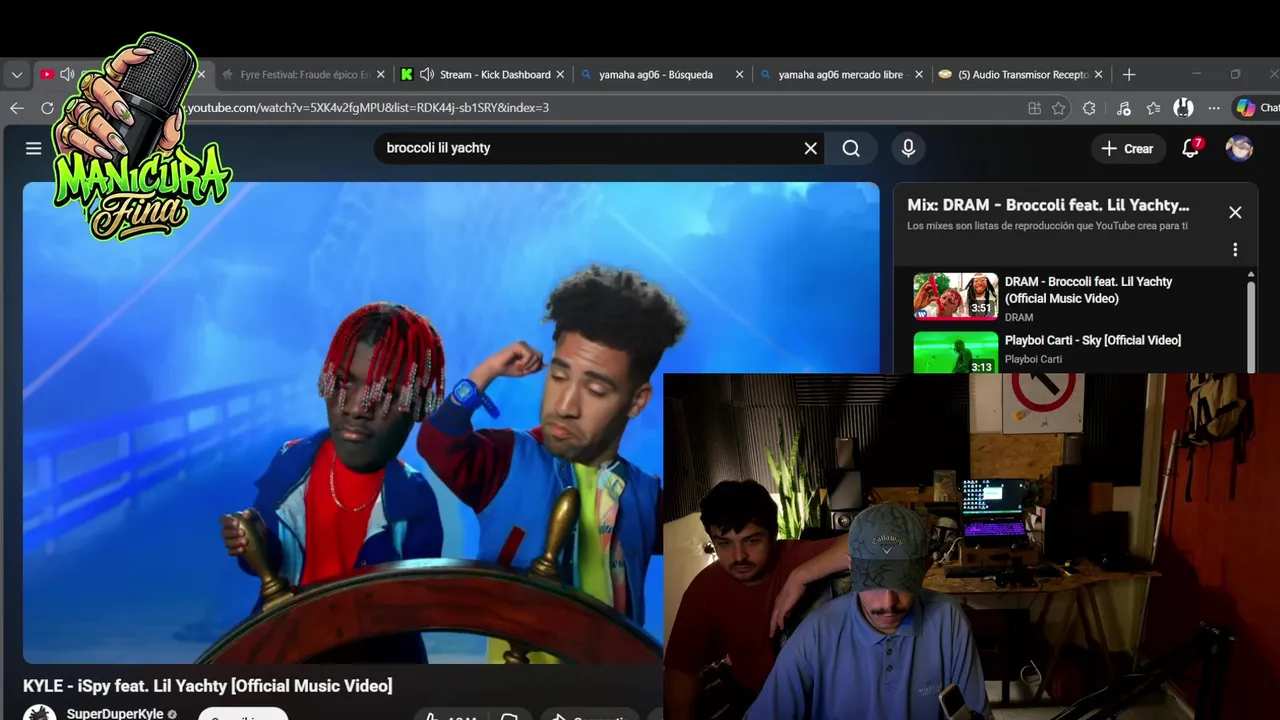This screenshot has height=720, width=1280.
Task: Open the tab search chevron menu
Action: point(17,75)
